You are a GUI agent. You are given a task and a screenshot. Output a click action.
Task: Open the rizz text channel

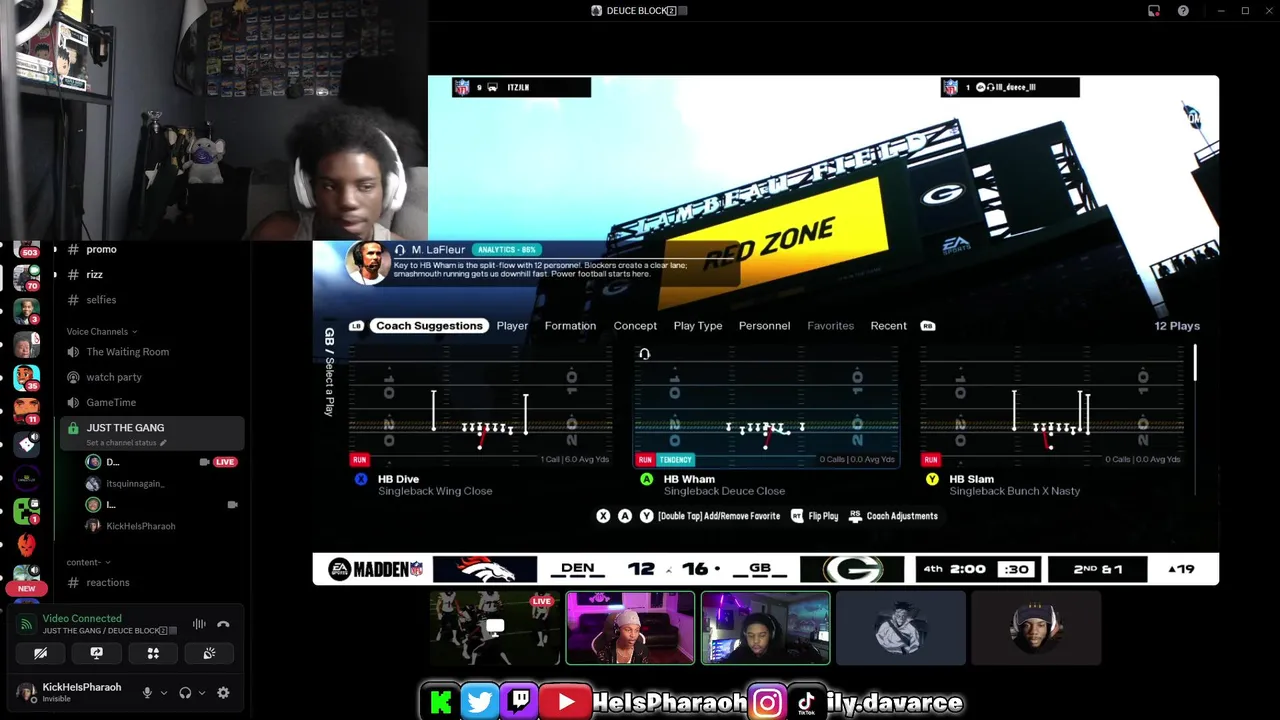(94, 274)
